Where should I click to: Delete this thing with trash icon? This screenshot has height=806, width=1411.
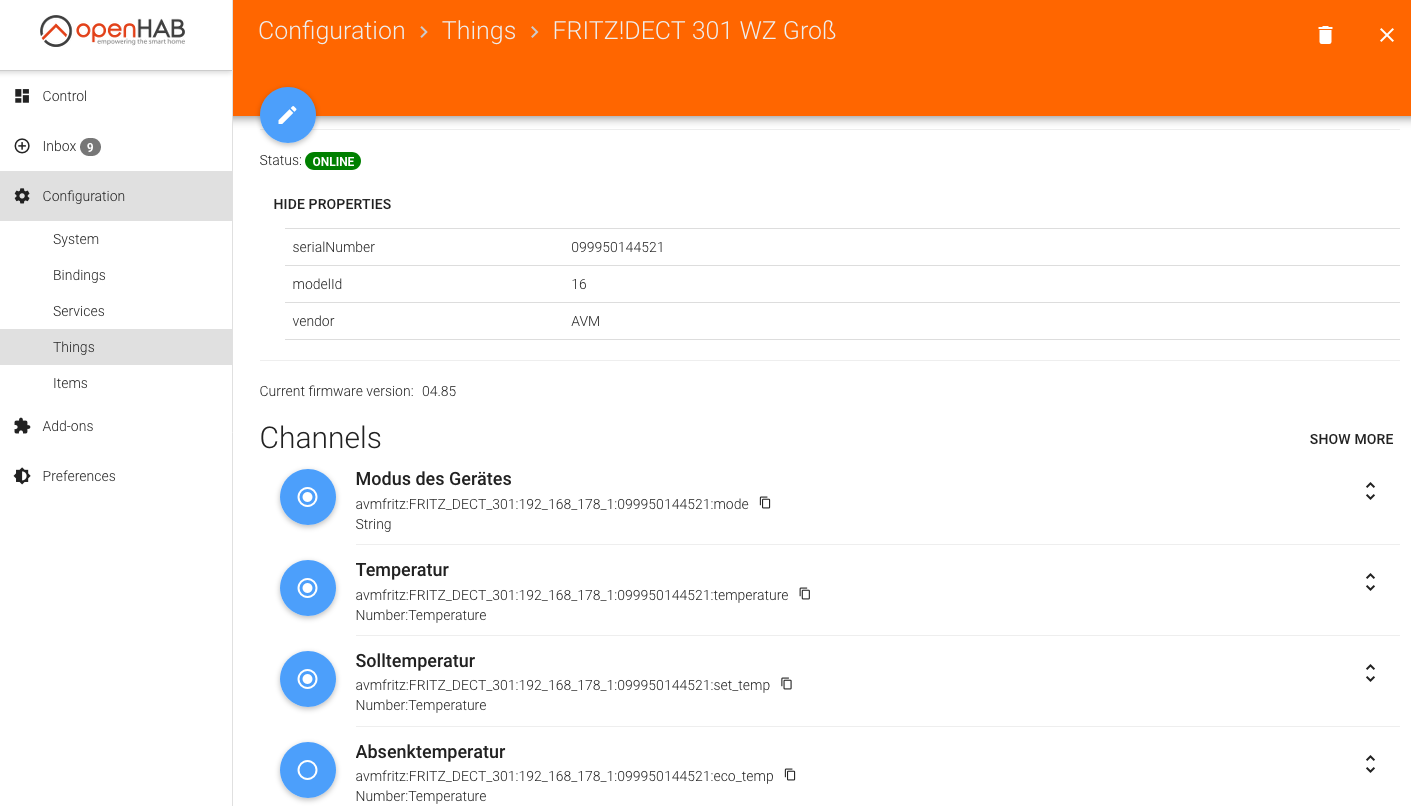click(x=1325, y=35)
